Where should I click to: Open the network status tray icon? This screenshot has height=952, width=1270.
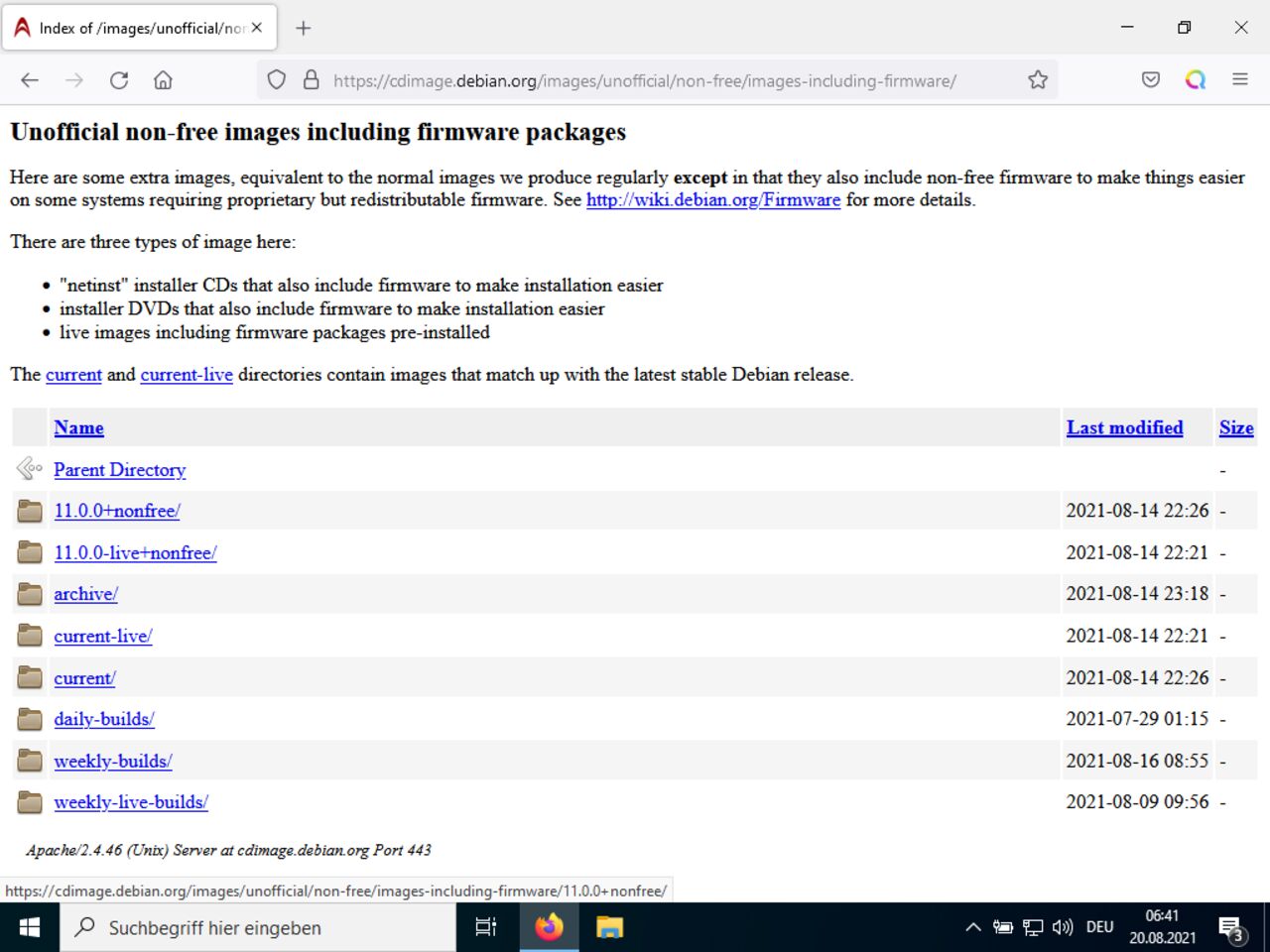pyautogui.click(x=1033, y=927)
